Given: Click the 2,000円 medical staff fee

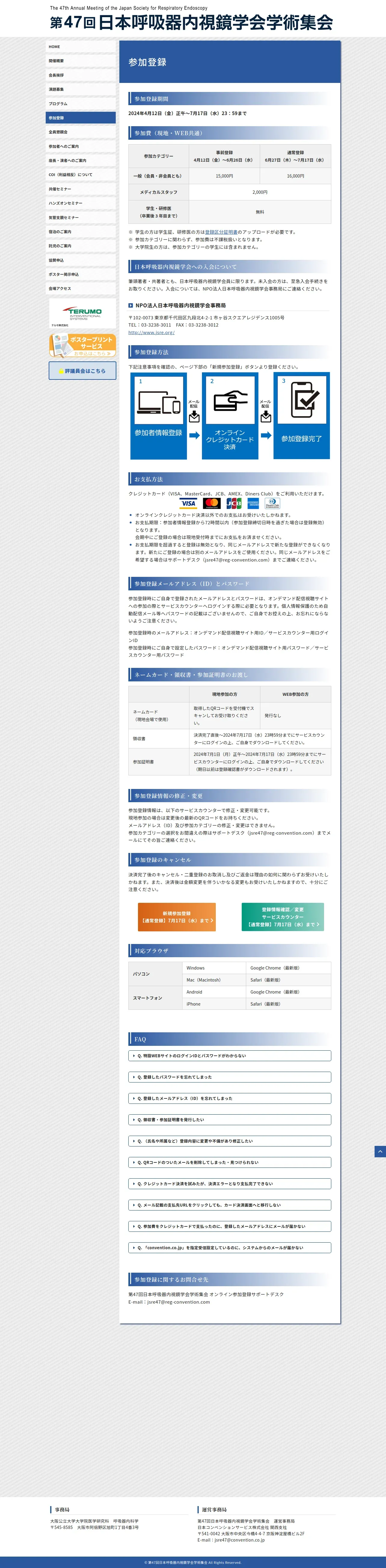Looking at the screenshot, I should [x=260, y=192].
